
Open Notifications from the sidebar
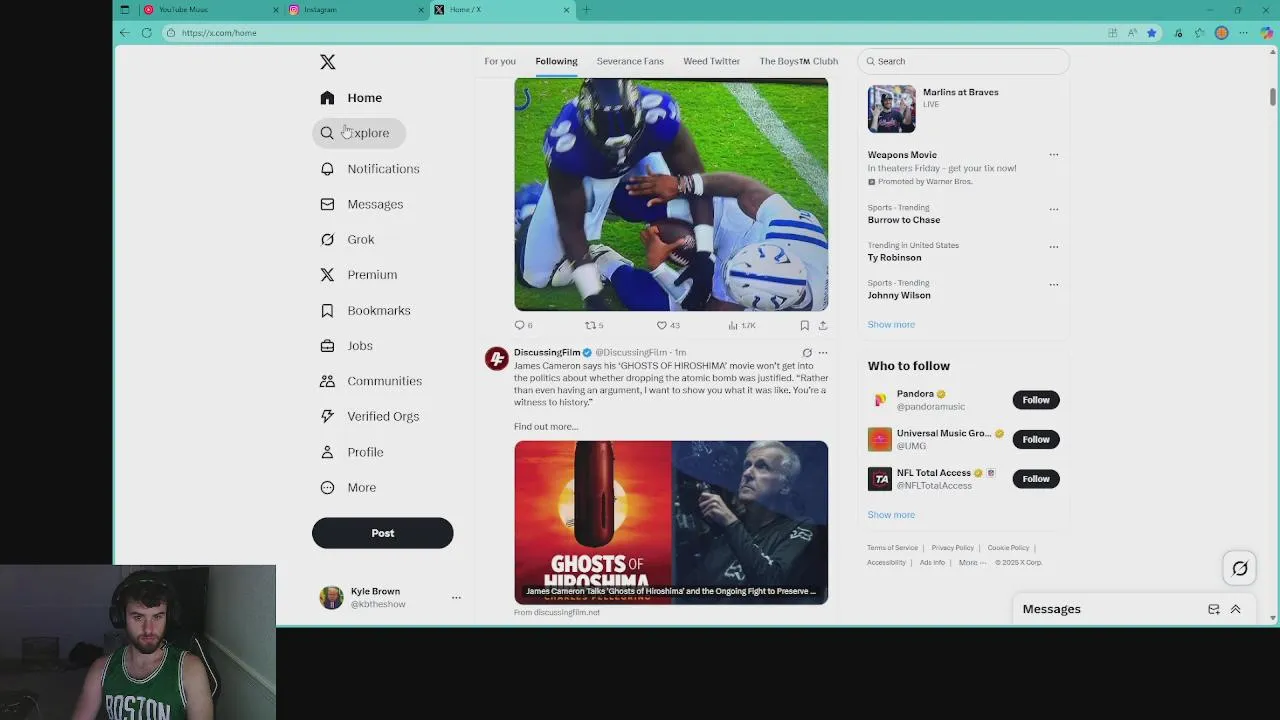coord(369,169)
